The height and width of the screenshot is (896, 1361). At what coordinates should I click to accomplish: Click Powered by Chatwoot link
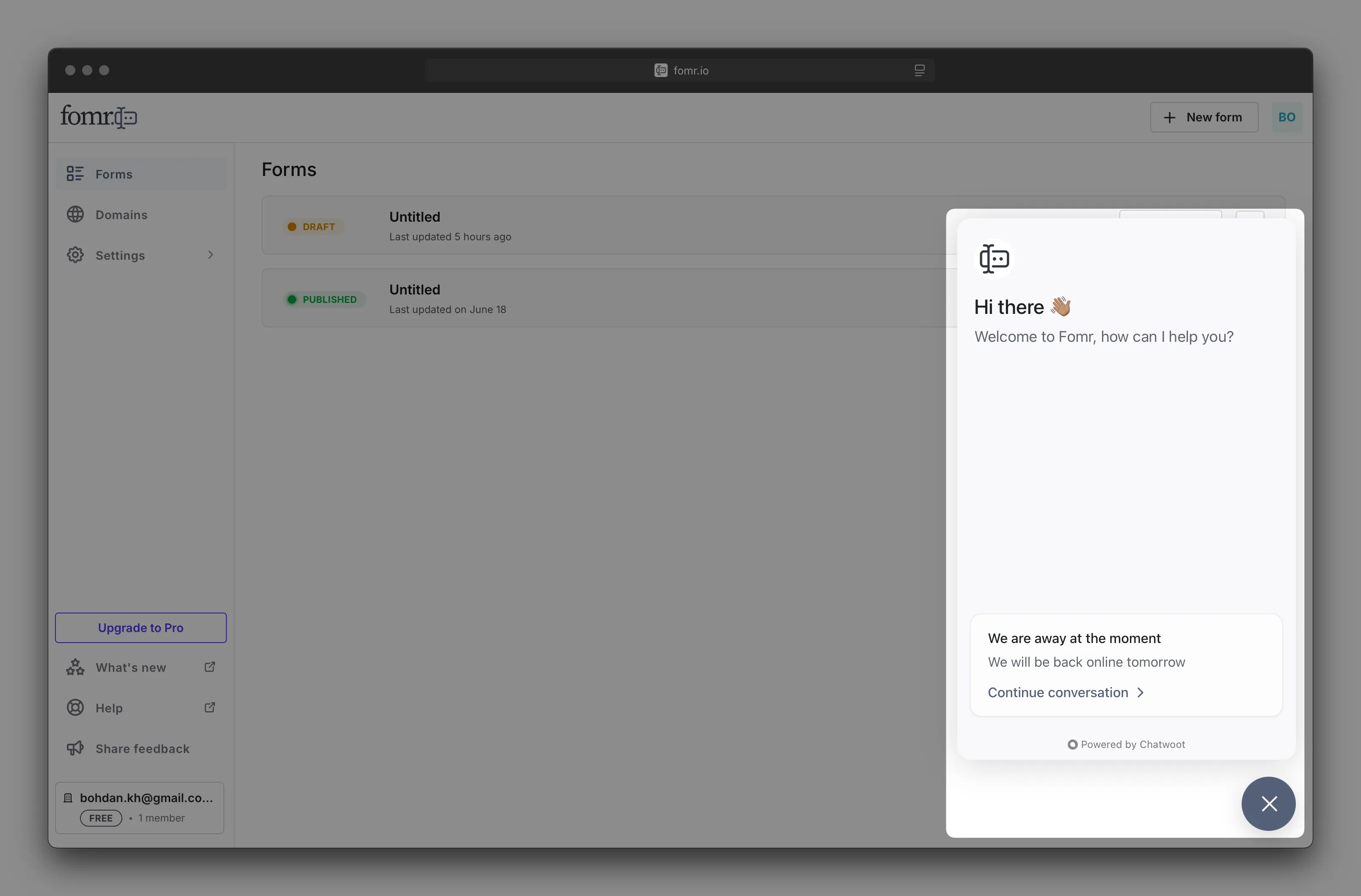click(1126, 744)
